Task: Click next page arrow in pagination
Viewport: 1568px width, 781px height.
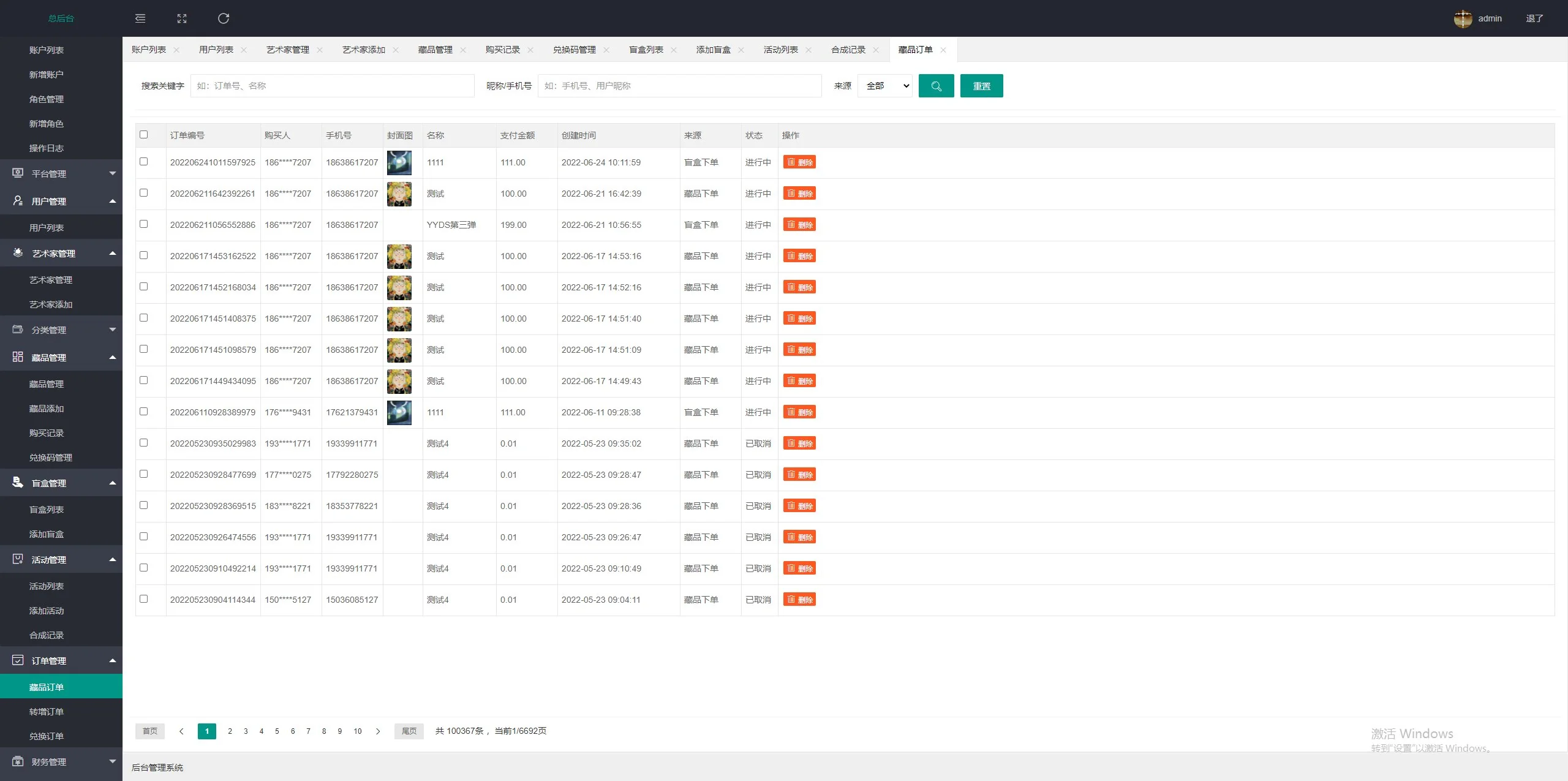Action: point(378,731)
